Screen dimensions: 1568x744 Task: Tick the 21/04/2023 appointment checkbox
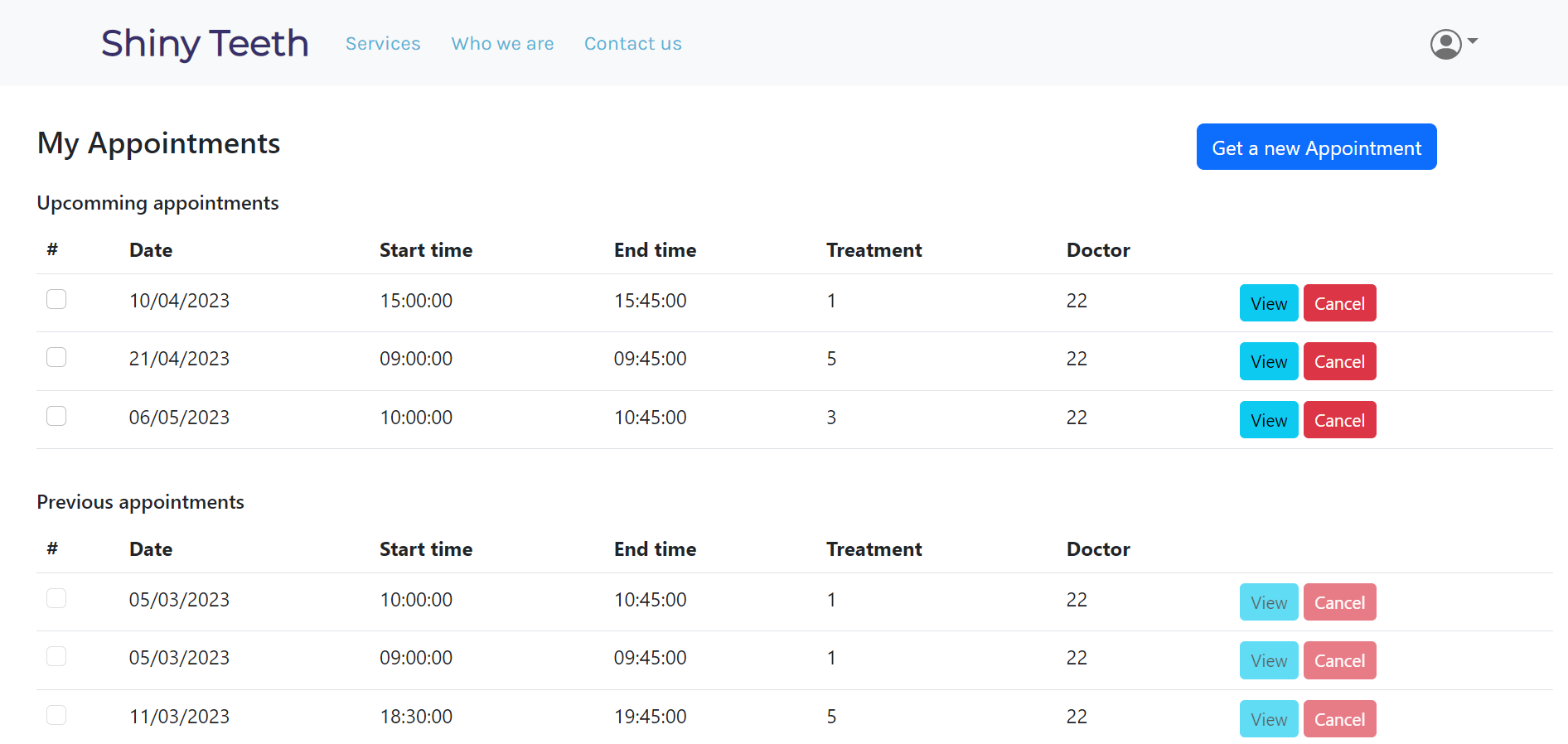click(56, 357)
